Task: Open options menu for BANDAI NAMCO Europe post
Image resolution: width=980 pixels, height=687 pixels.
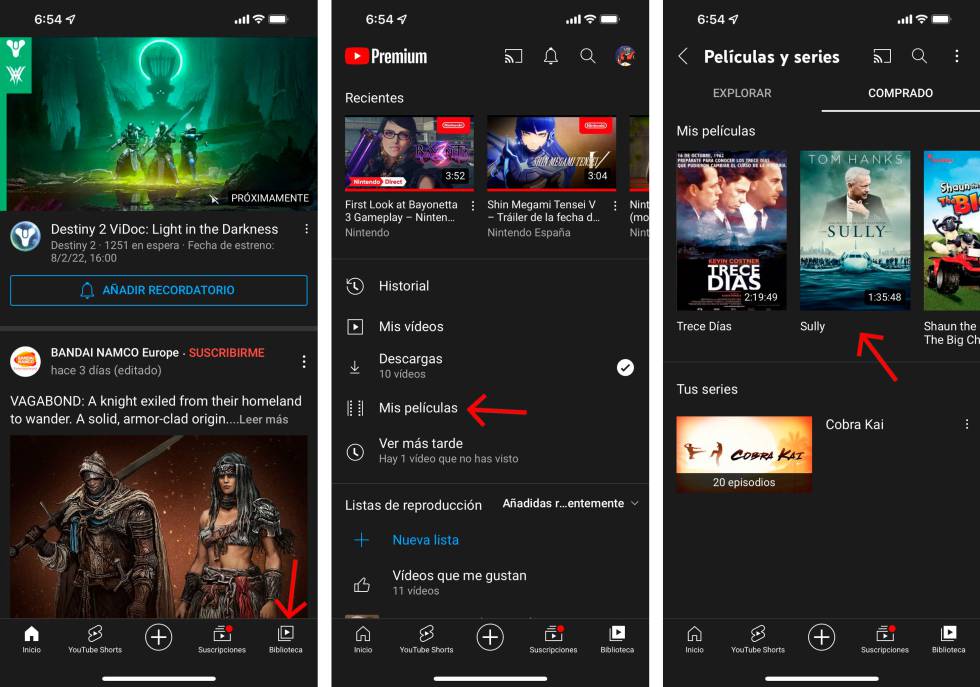Action: coord(304,361)
